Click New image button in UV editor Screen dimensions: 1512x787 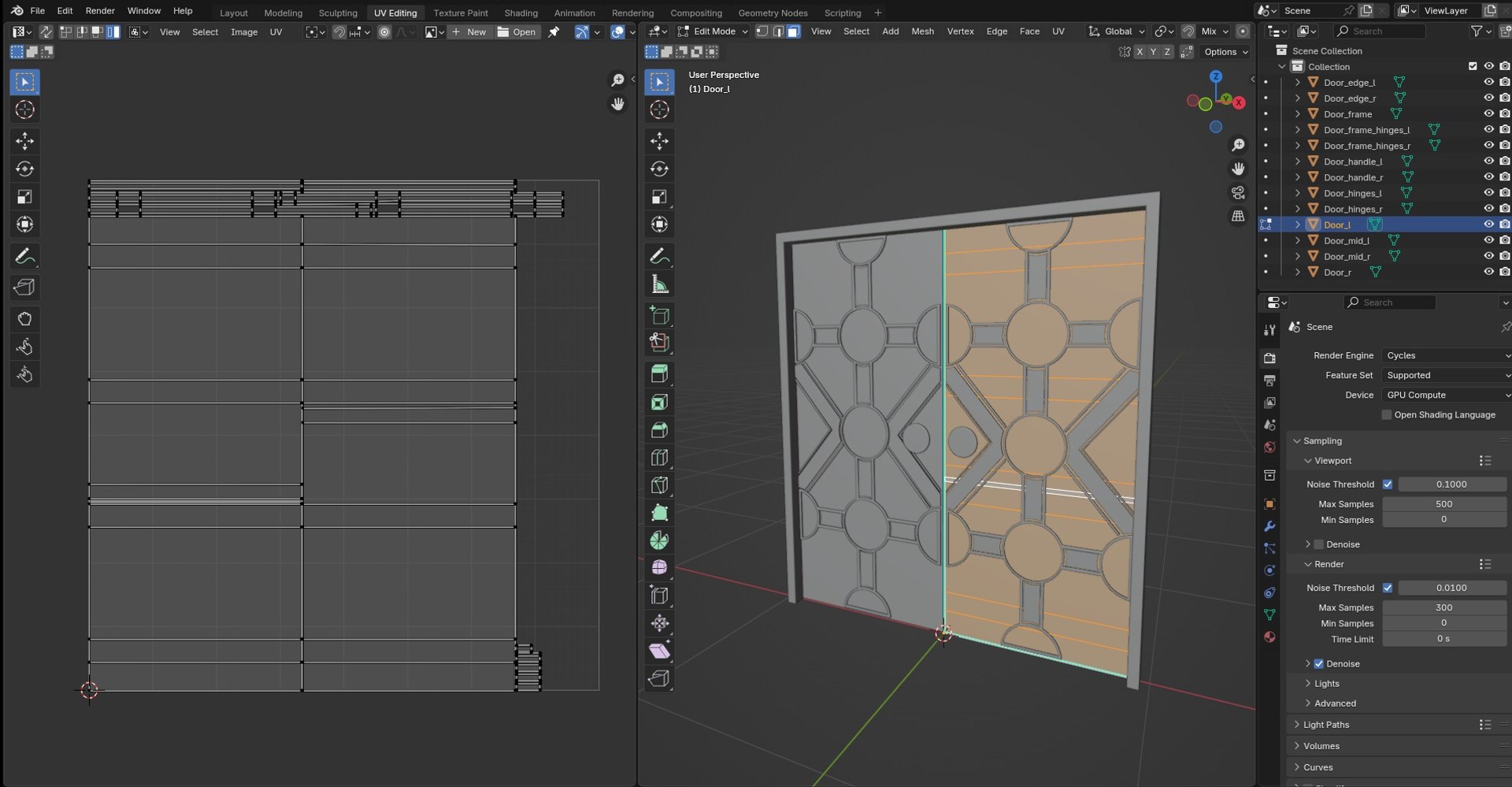[x=469, y=32]
